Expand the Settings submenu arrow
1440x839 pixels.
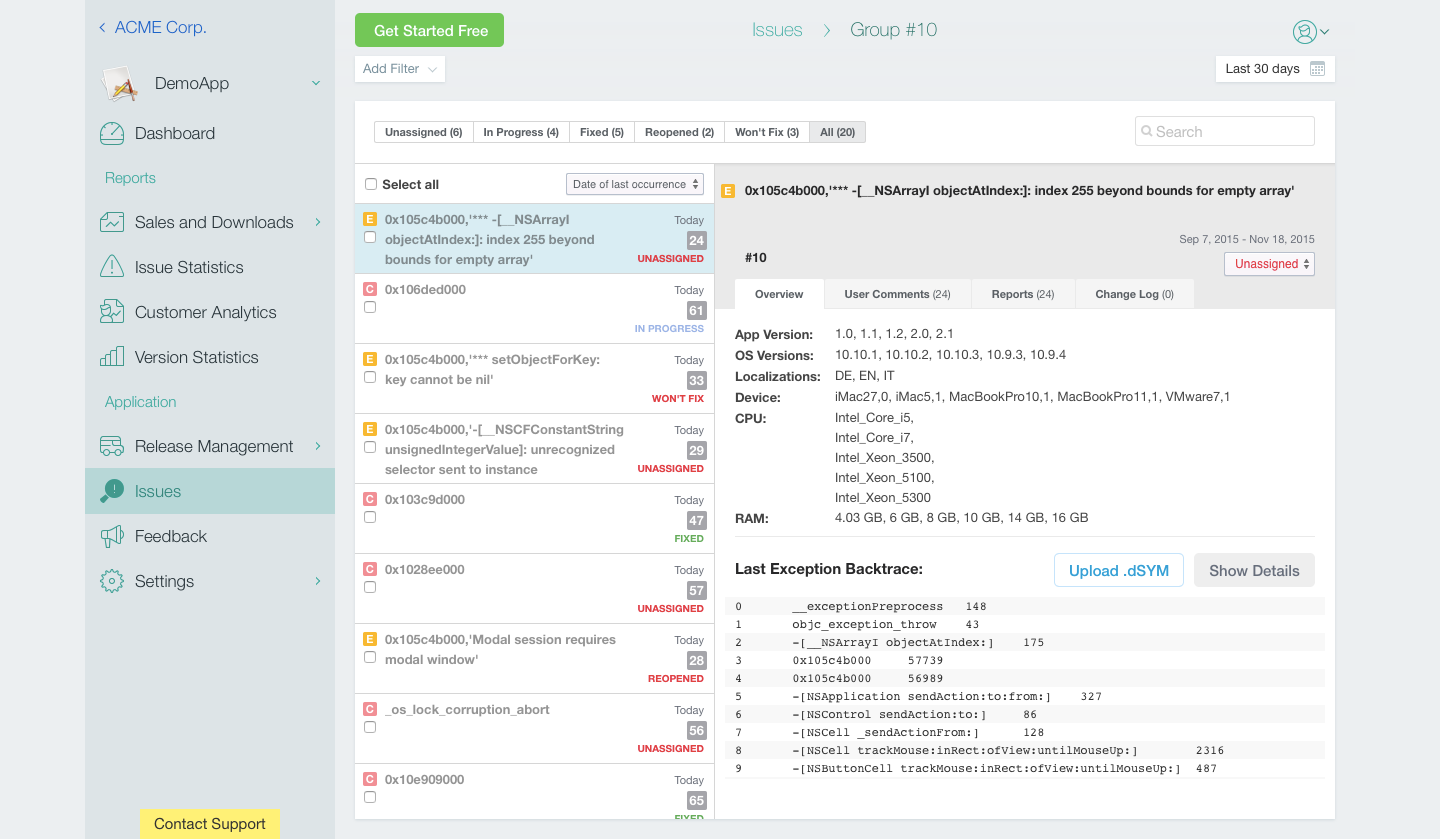tap(318, 581)
